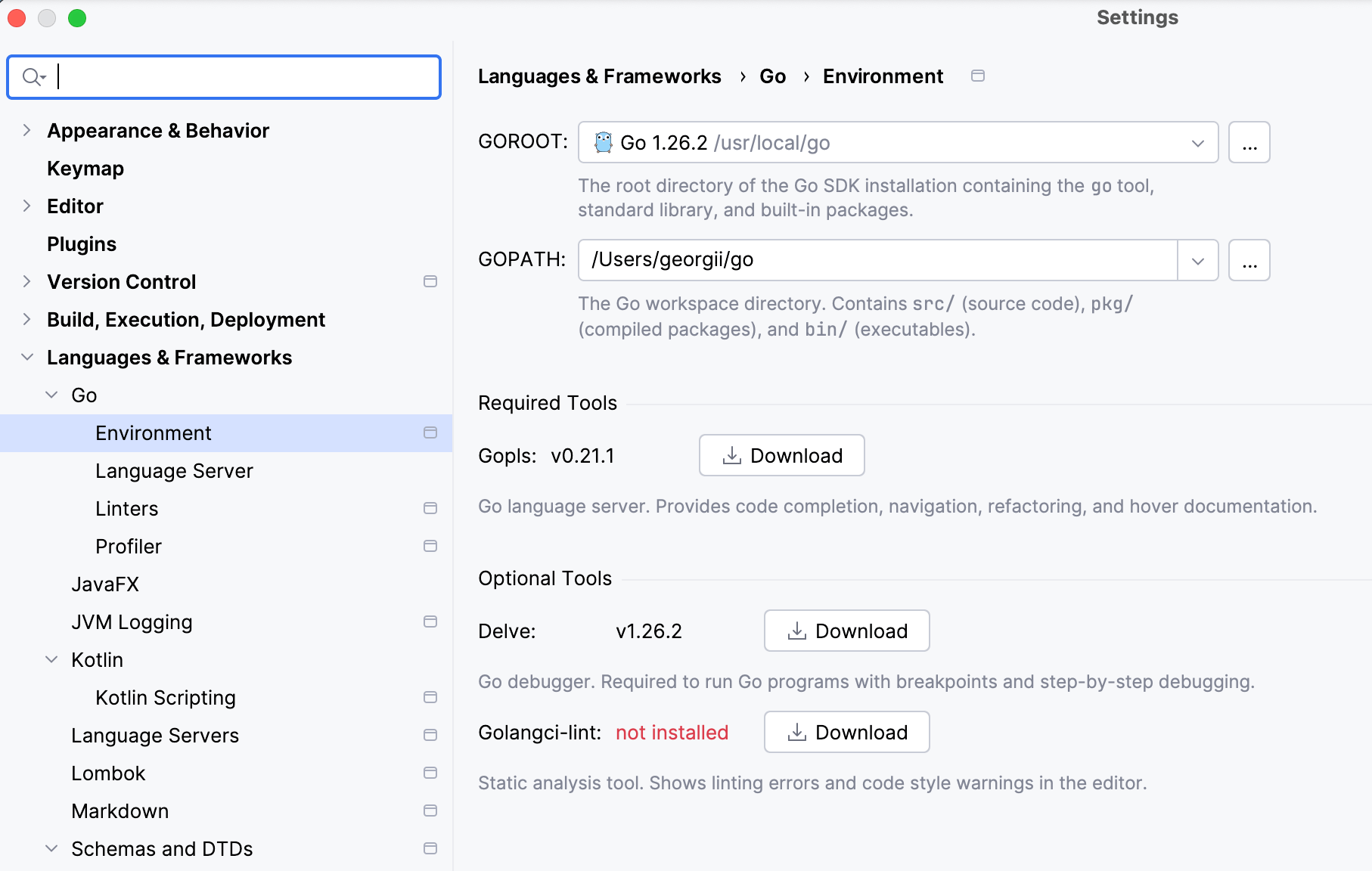Viewport: 1372px width, 871px height.
Task: Select the JavaFX settings item
Action: [x=105, y=584]
